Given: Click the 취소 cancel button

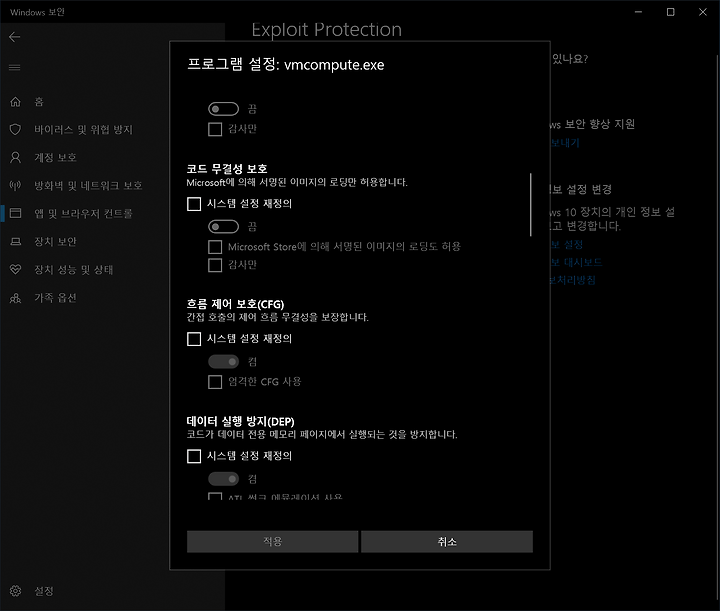Looking at the screenshot, I should (x=447, y=542).
